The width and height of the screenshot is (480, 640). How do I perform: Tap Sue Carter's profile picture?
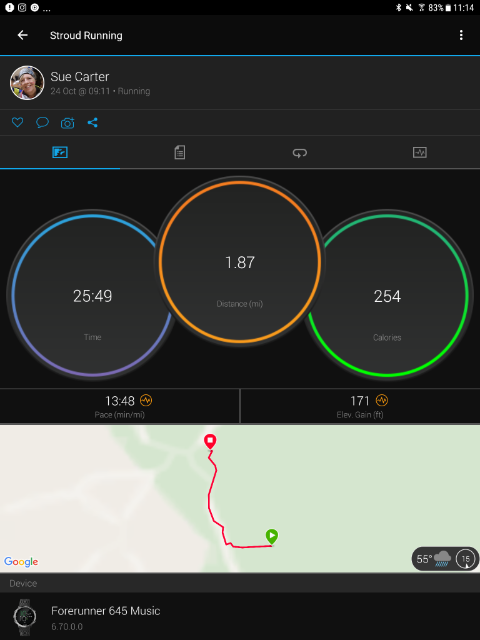27,83
